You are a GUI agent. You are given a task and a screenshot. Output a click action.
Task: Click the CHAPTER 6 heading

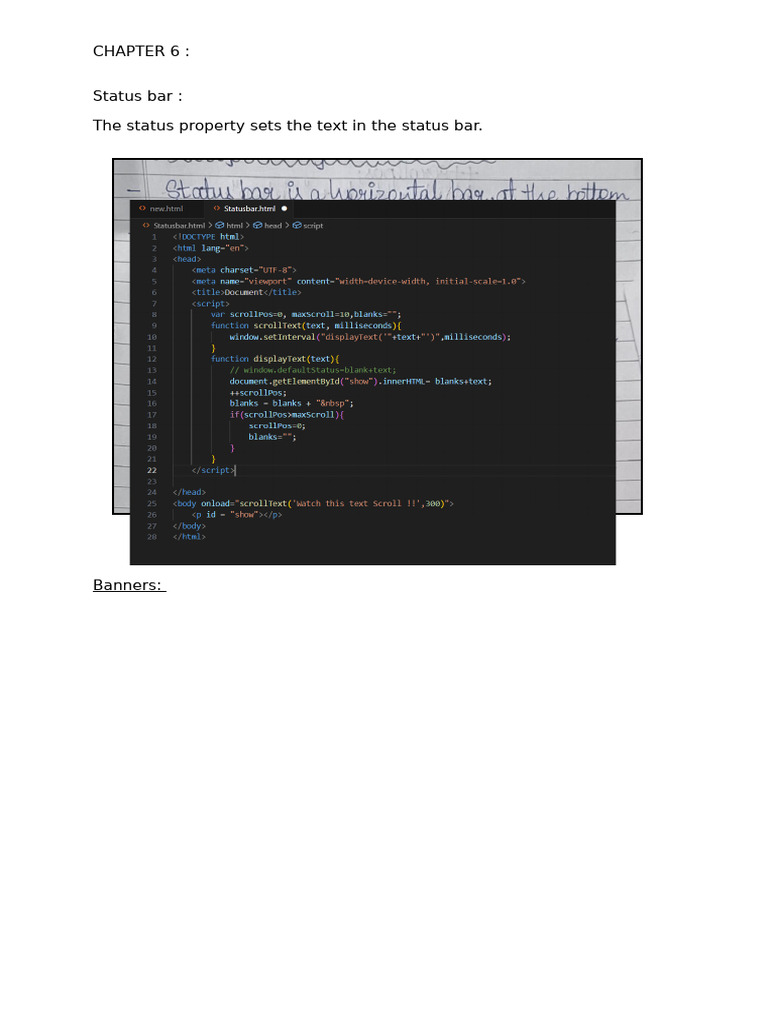[x=141, y=51]
